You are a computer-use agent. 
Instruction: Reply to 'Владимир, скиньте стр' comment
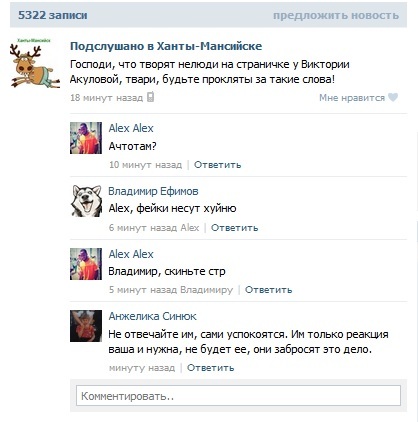(x=269, y=290)
